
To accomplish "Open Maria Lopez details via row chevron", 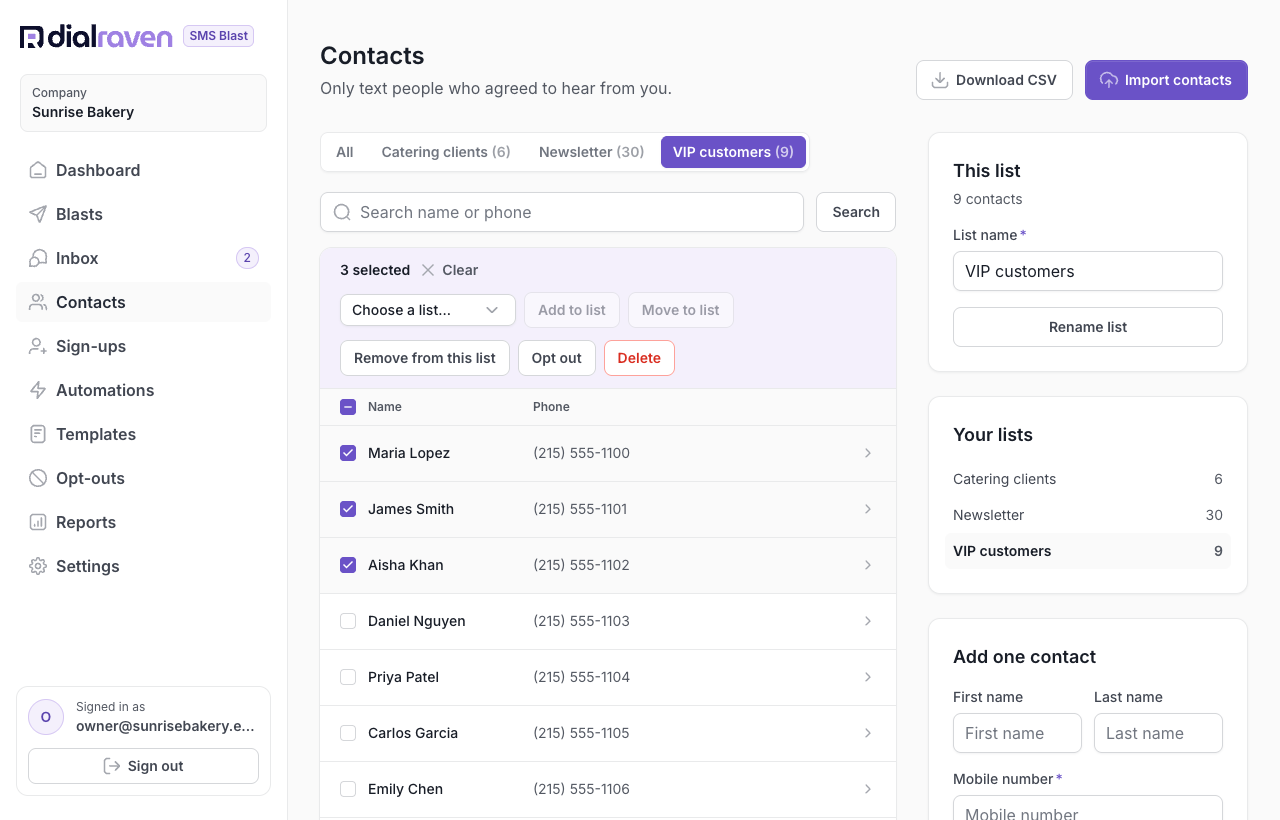I will point(868,453).
